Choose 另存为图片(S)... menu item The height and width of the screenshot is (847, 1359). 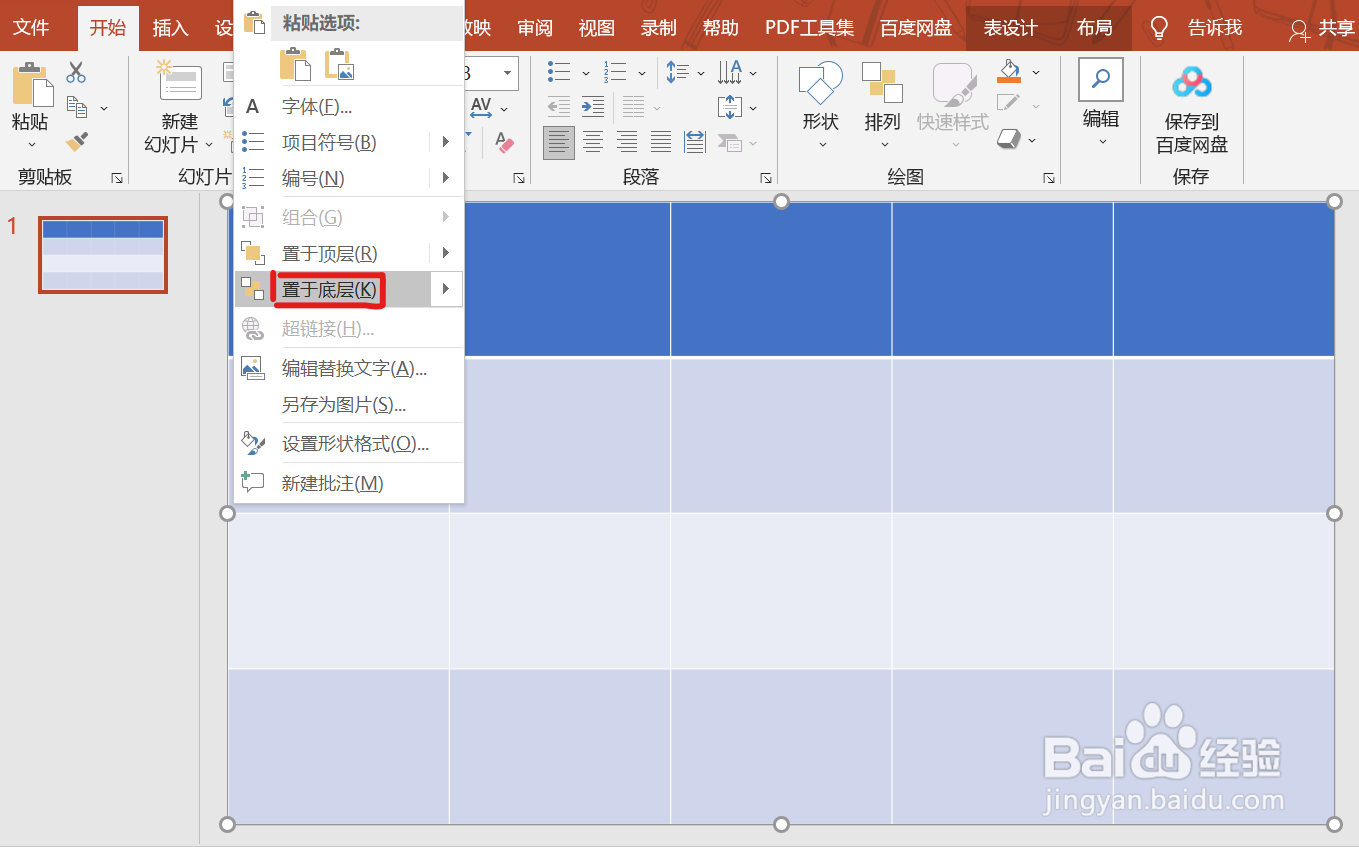[x=348, y=405]
